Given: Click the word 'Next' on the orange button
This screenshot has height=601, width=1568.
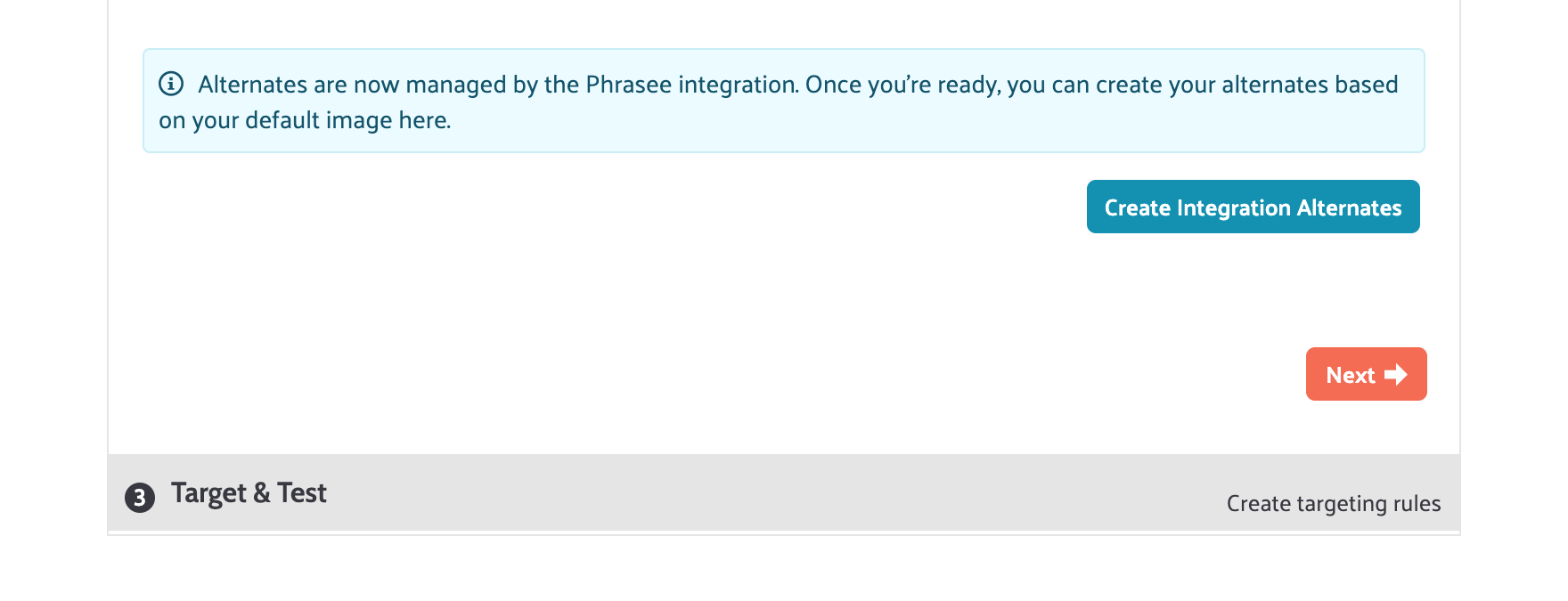Looking at the screenshot, I should pos(1350,375).
